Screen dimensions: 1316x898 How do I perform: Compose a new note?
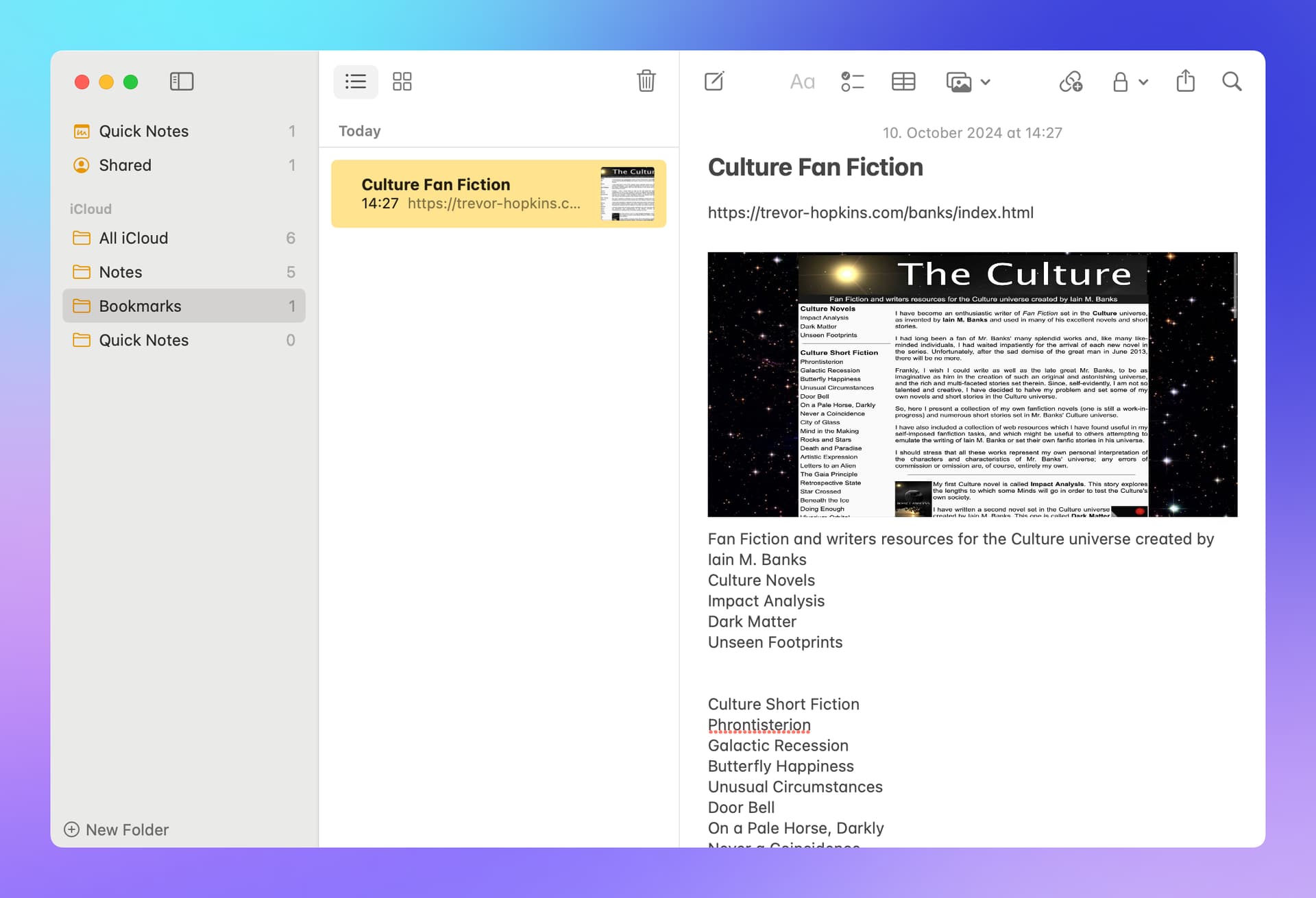(714, 82)
